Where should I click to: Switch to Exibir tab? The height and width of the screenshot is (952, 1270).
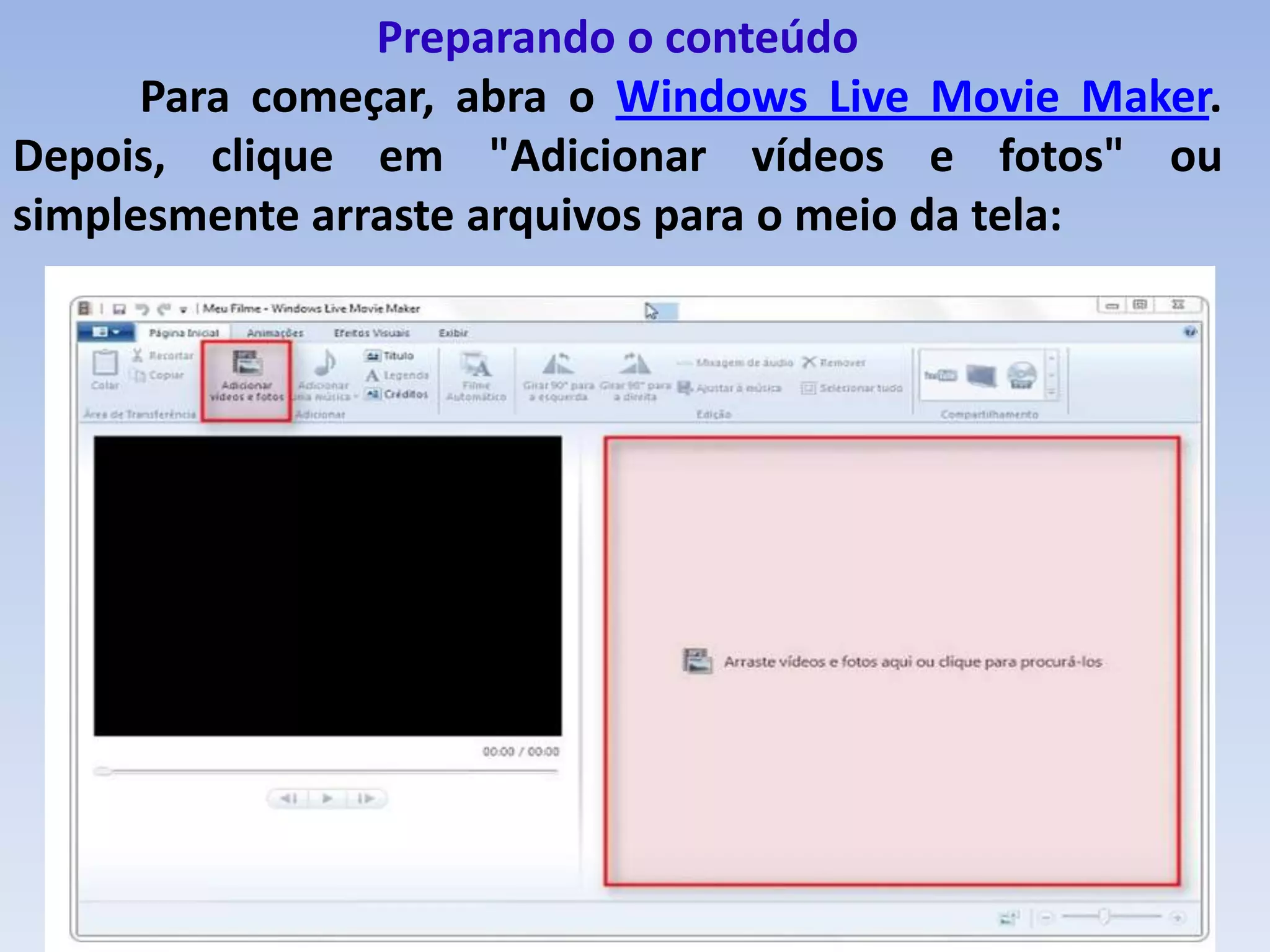453,333
